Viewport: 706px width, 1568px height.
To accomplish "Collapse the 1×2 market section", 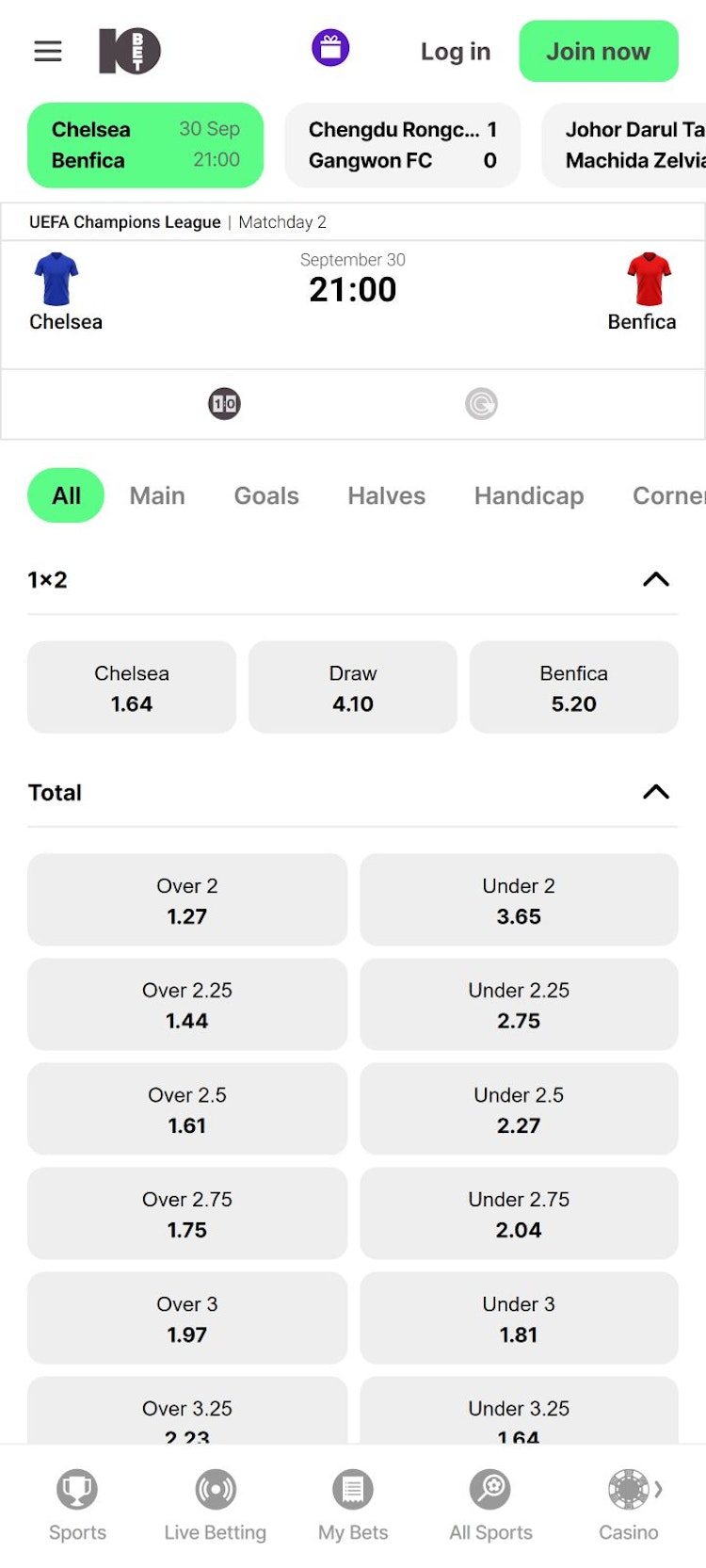I will point(655,579).
